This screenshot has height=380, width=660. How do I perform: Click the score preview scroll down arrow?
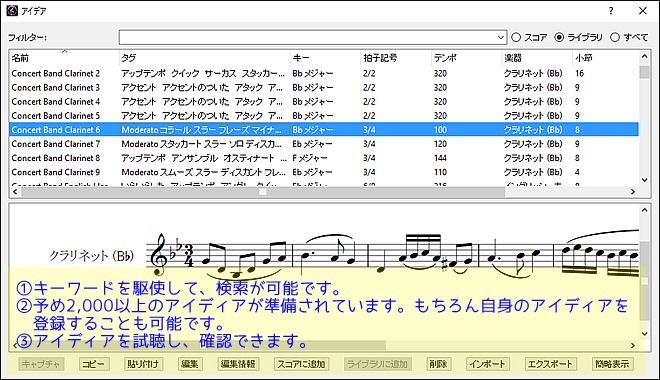click(644, 334)
